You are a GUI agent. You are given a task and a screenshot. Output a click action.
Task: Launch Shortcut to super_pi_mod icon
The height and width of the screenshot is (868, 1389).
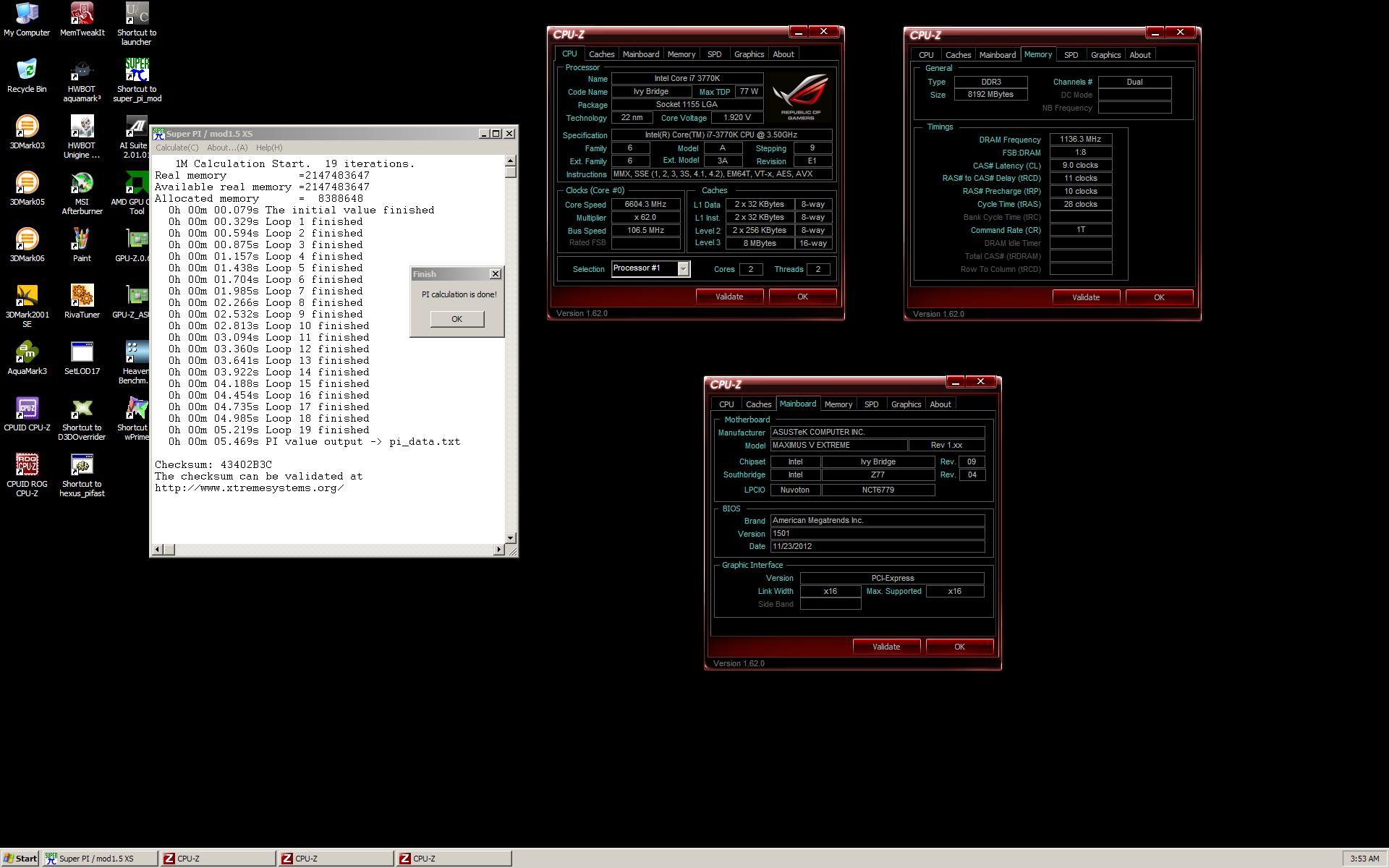[137, 81]
